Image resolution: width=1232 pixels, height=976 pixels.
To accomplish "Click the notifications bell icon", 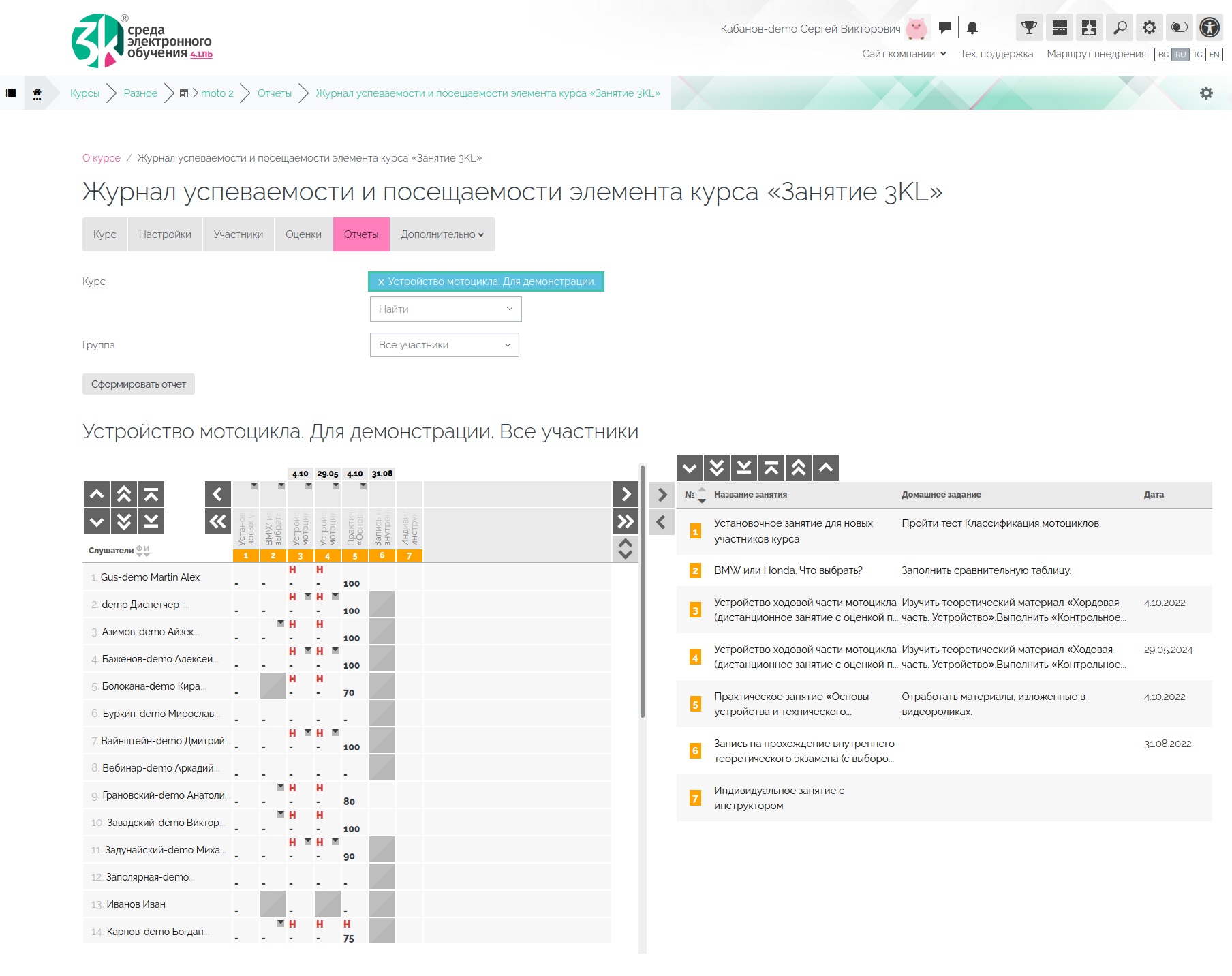I will (x=972, y=28).
